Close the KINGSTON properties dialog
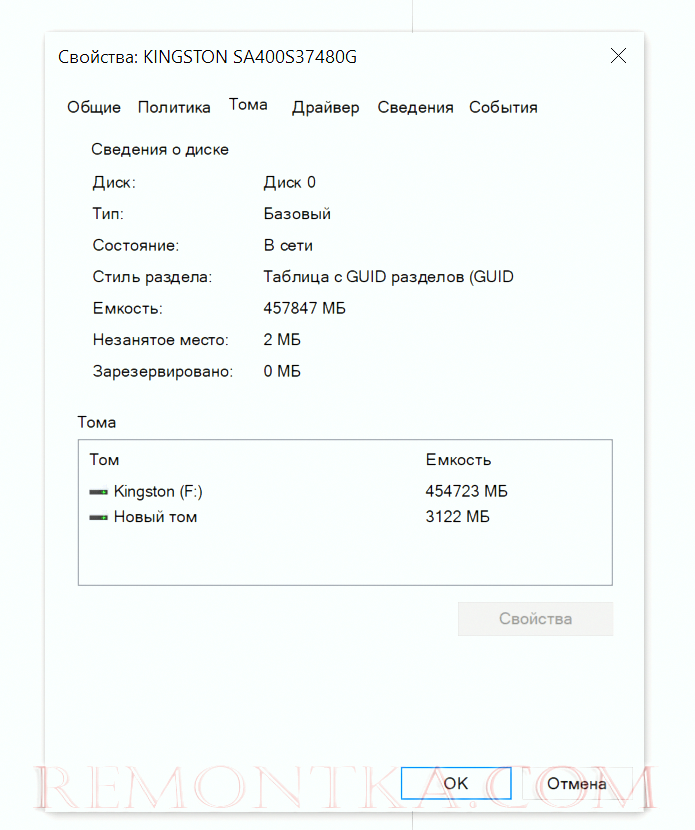This screenshot has height=830, width=695. pos(618,56)
